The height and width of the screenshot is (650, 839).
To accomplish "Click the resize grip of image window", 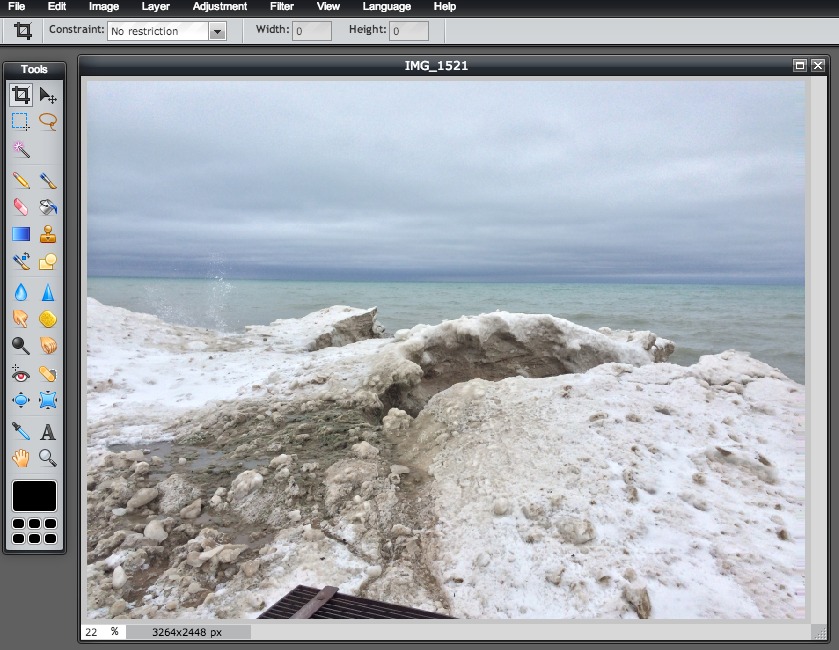I will [819, 632].
